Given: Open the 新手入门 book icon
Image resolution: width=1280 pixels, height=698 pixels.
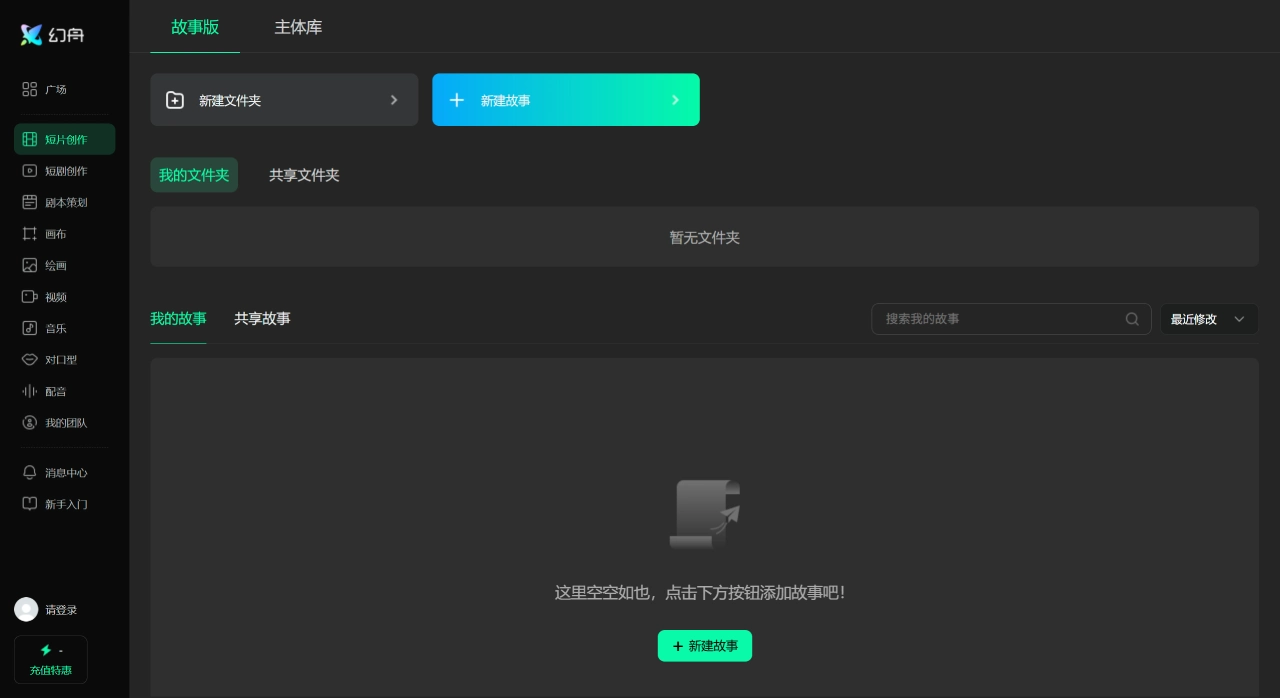Looking at the screenshot, I should 30,504.
